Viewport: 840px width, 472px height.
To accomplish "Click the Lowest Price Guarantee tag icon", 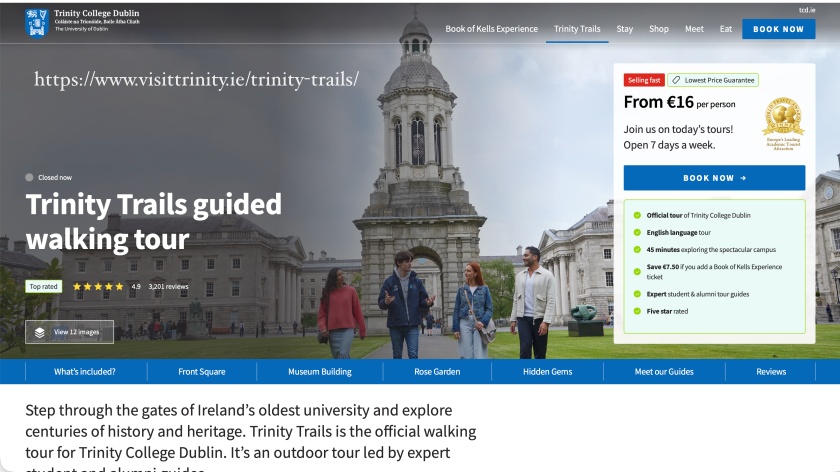I will [676, 80].
